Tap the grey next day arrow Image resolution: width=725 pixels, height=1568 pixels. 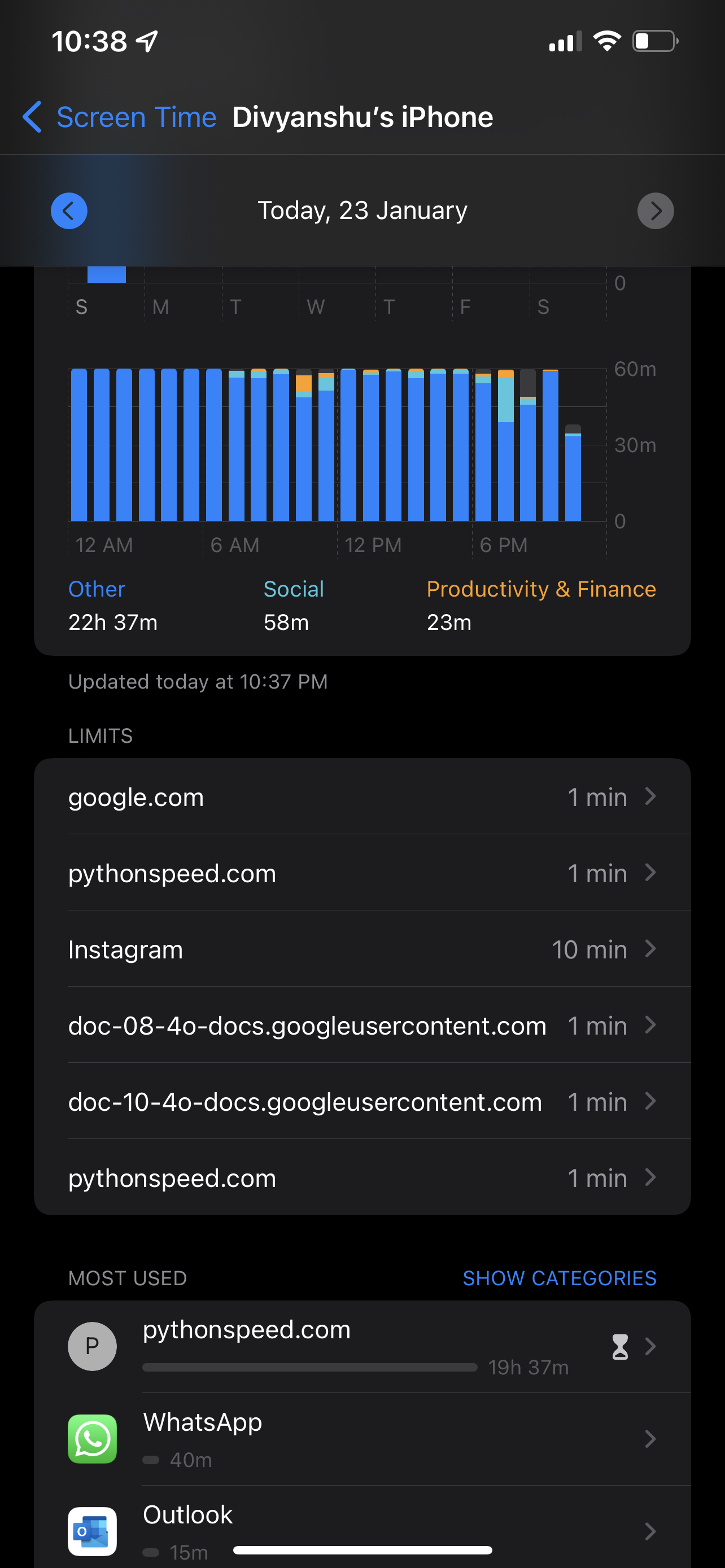(655, 211)
